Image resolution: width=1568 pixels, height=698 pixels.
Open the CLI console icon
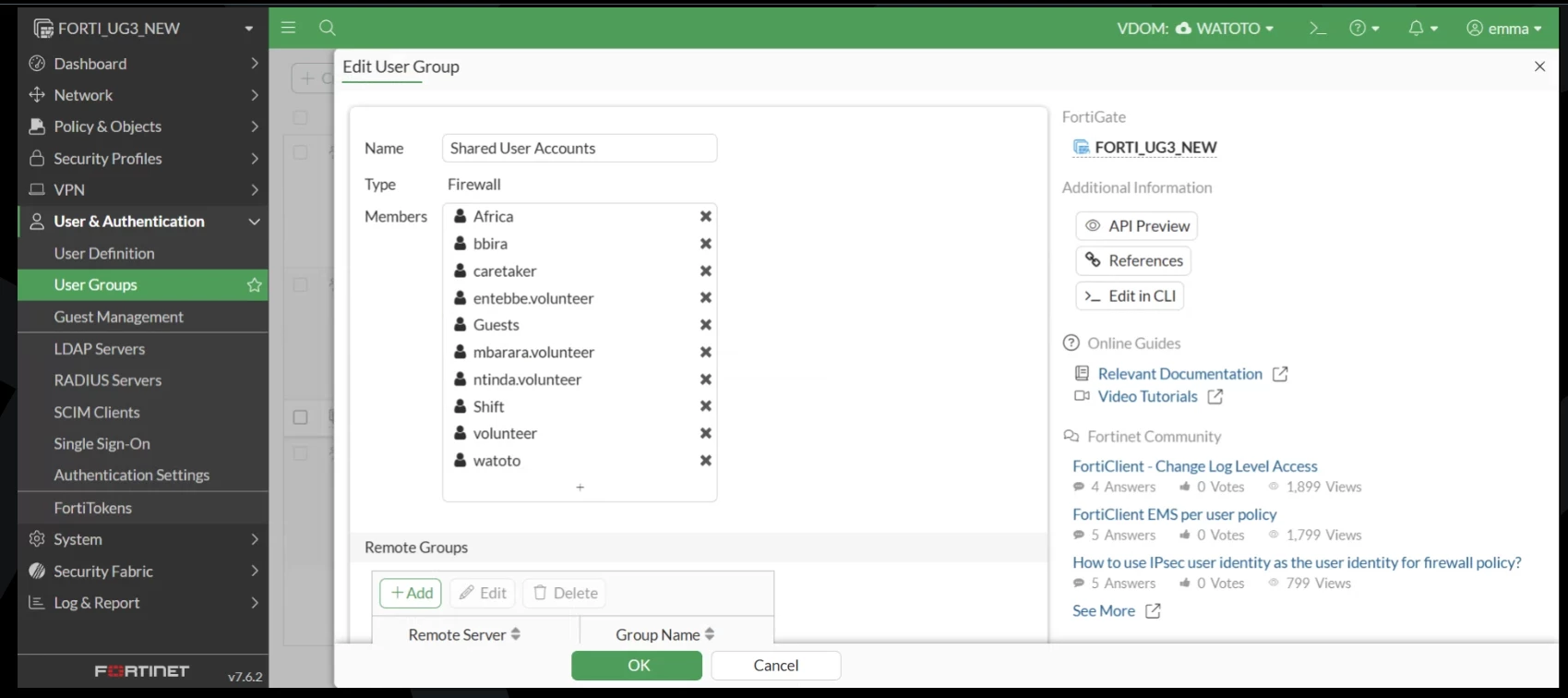click(1318, 29)
